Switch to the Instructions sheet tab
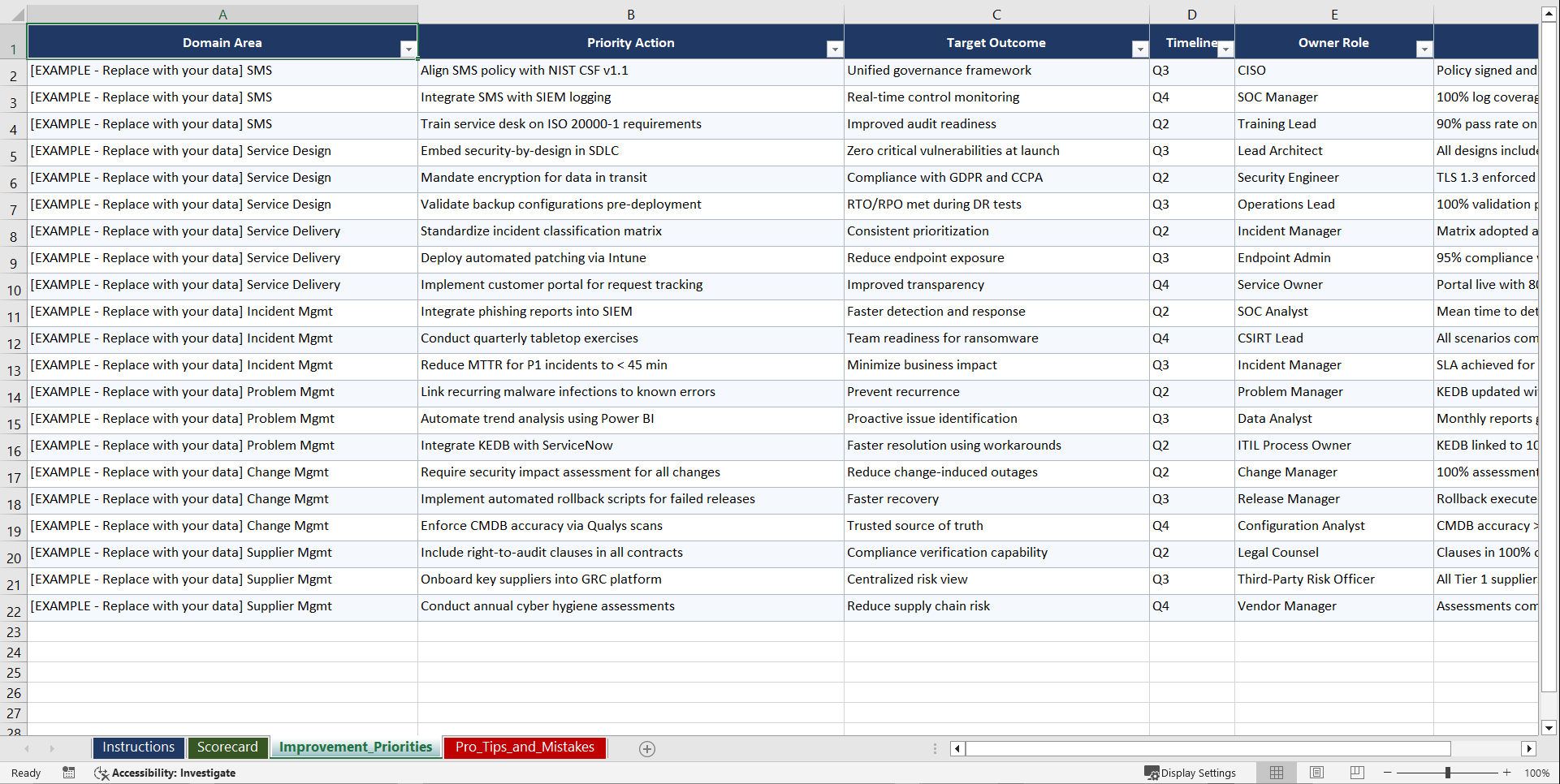The width and height of the screenshot is (1560, 784). [138, 747]
